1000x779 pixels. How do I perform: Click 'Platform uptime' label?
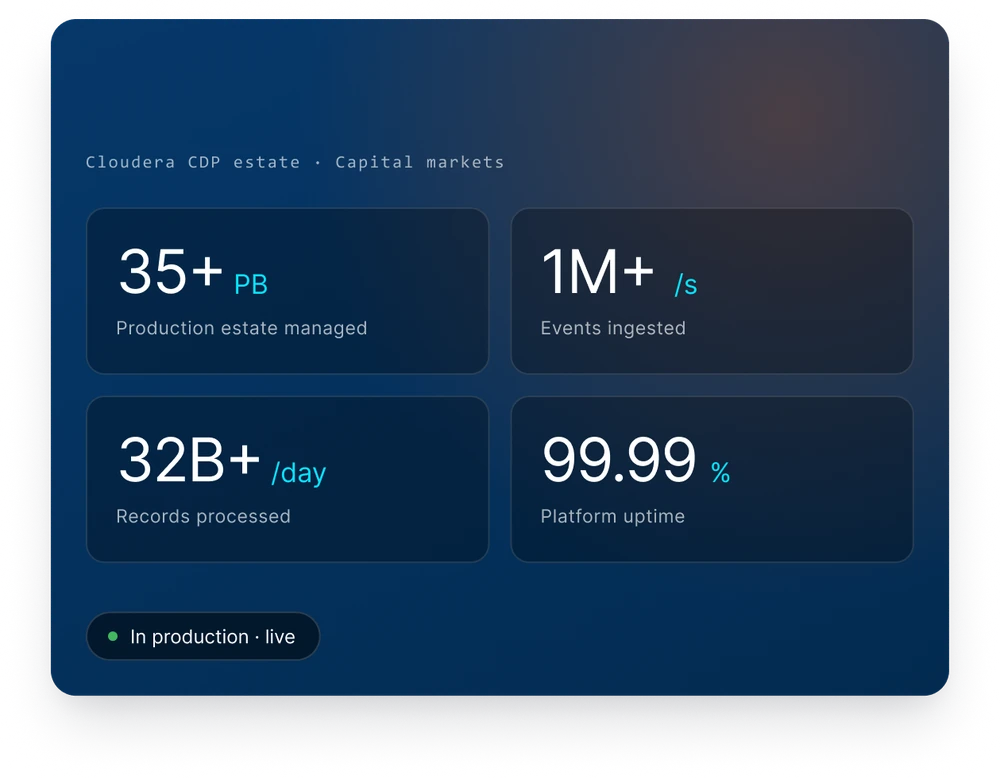coord(613,516)
